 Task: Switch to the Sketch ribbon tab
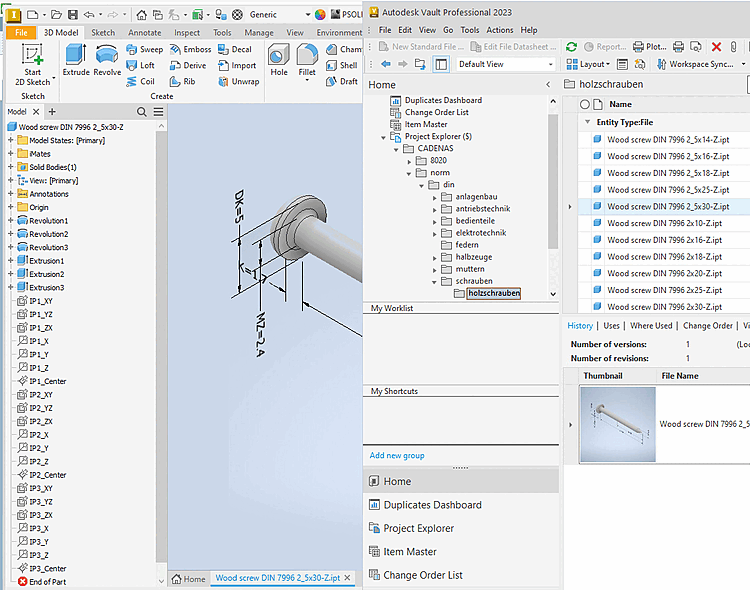[103, 32]
